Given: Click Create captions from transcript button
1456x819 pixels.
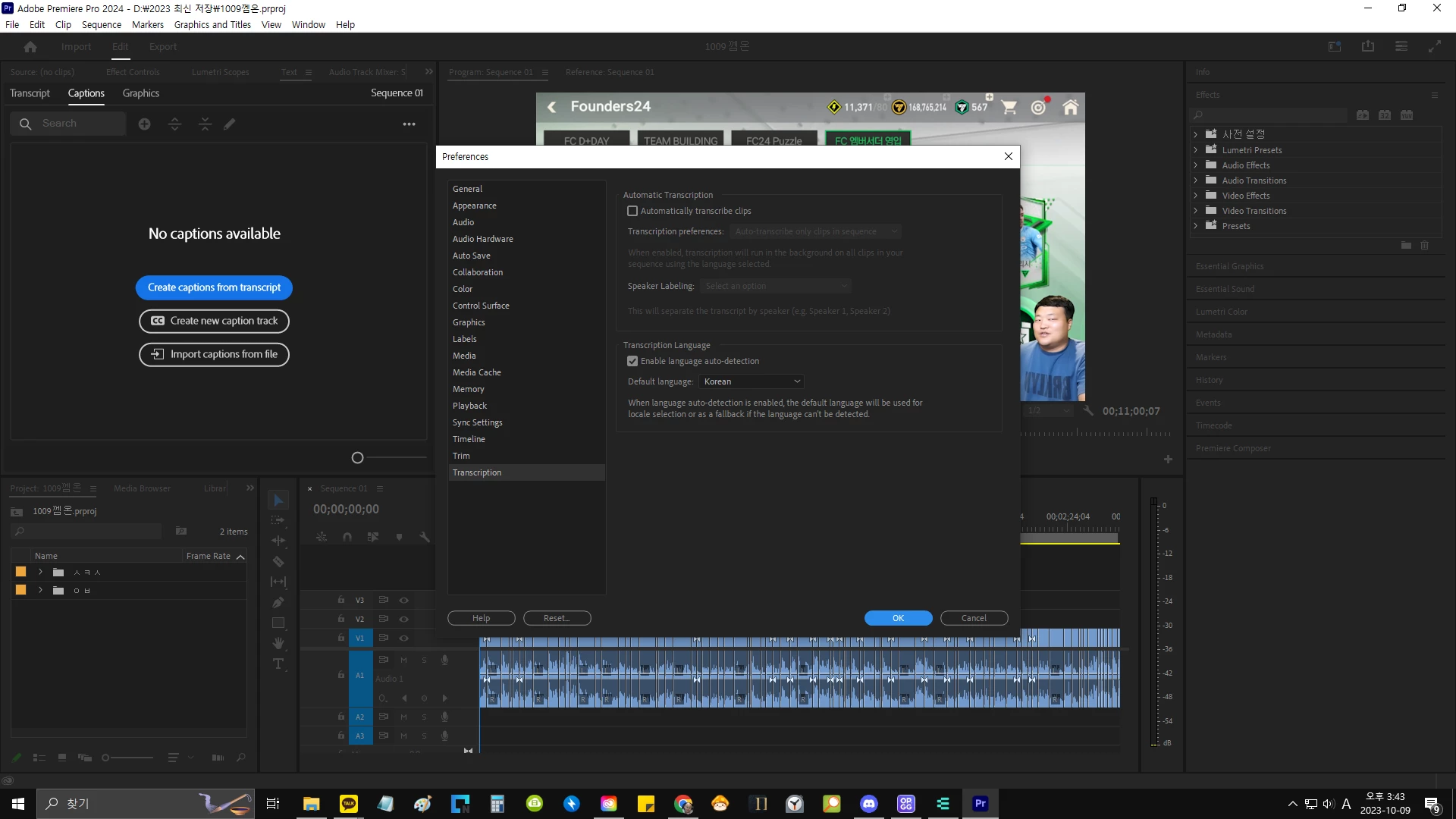Looking at the screenshot, I should [214, 287].
